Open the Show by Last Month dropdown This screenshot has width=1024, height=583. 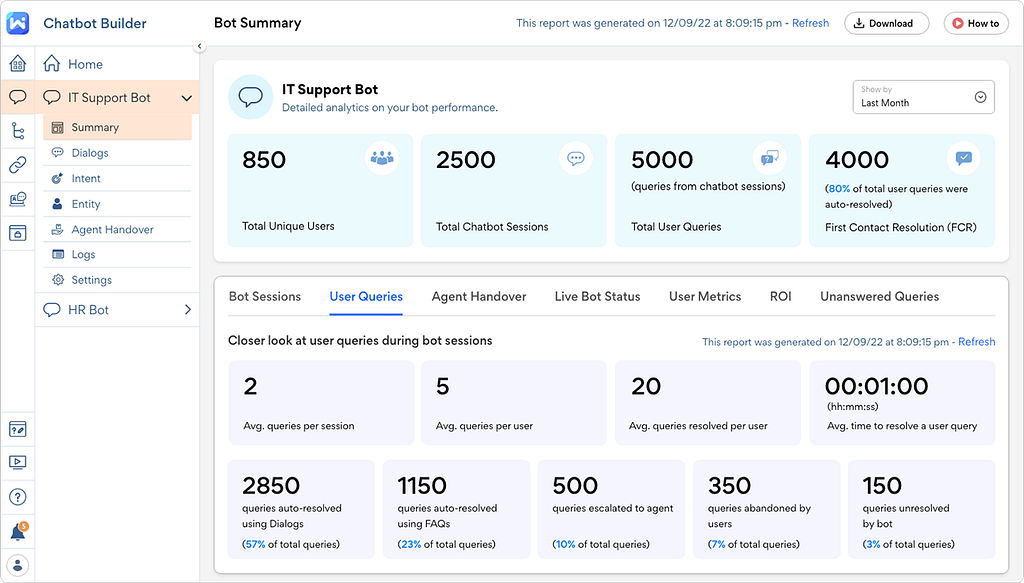coord(923,97)
